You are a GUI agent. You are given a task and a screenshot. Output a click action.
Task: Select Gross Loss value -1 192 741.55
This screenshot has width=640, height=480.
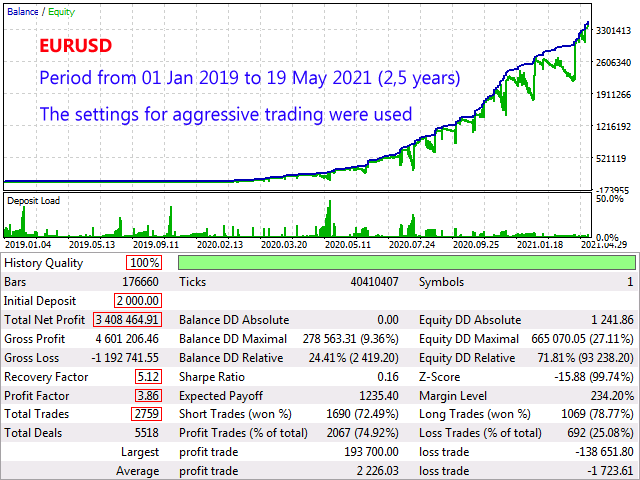click(x=125, y=358)
